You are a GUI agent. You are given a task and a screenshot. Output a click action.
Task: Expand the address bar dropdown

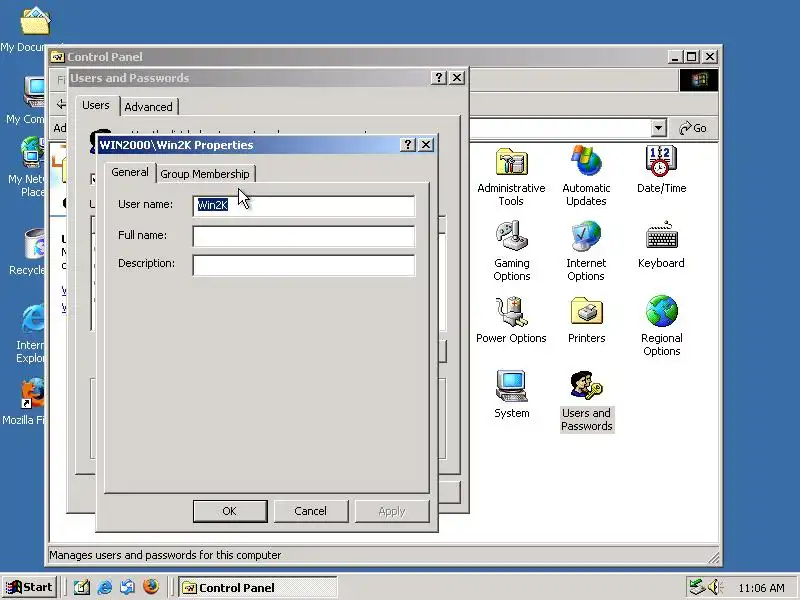(x=659, y=128)
